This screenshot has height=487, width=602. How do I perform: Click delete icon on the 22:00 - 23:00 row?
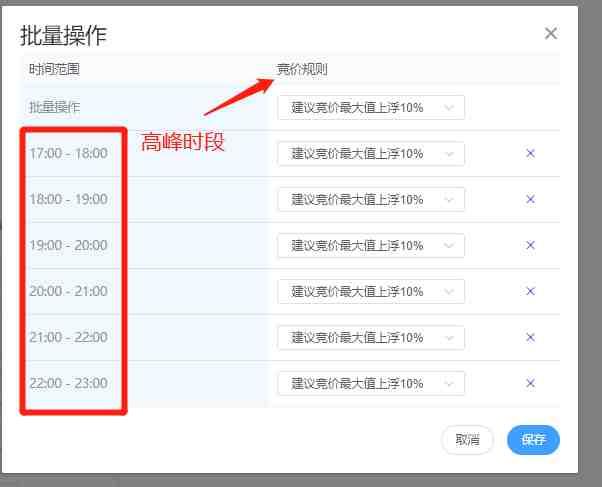point(530,383)
